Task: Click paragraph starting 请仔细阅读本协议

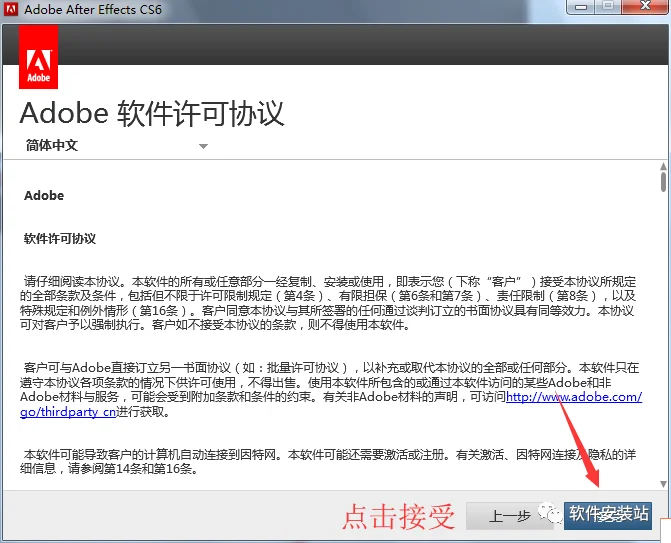Action: pyautogui.click(x=328, y=303)
